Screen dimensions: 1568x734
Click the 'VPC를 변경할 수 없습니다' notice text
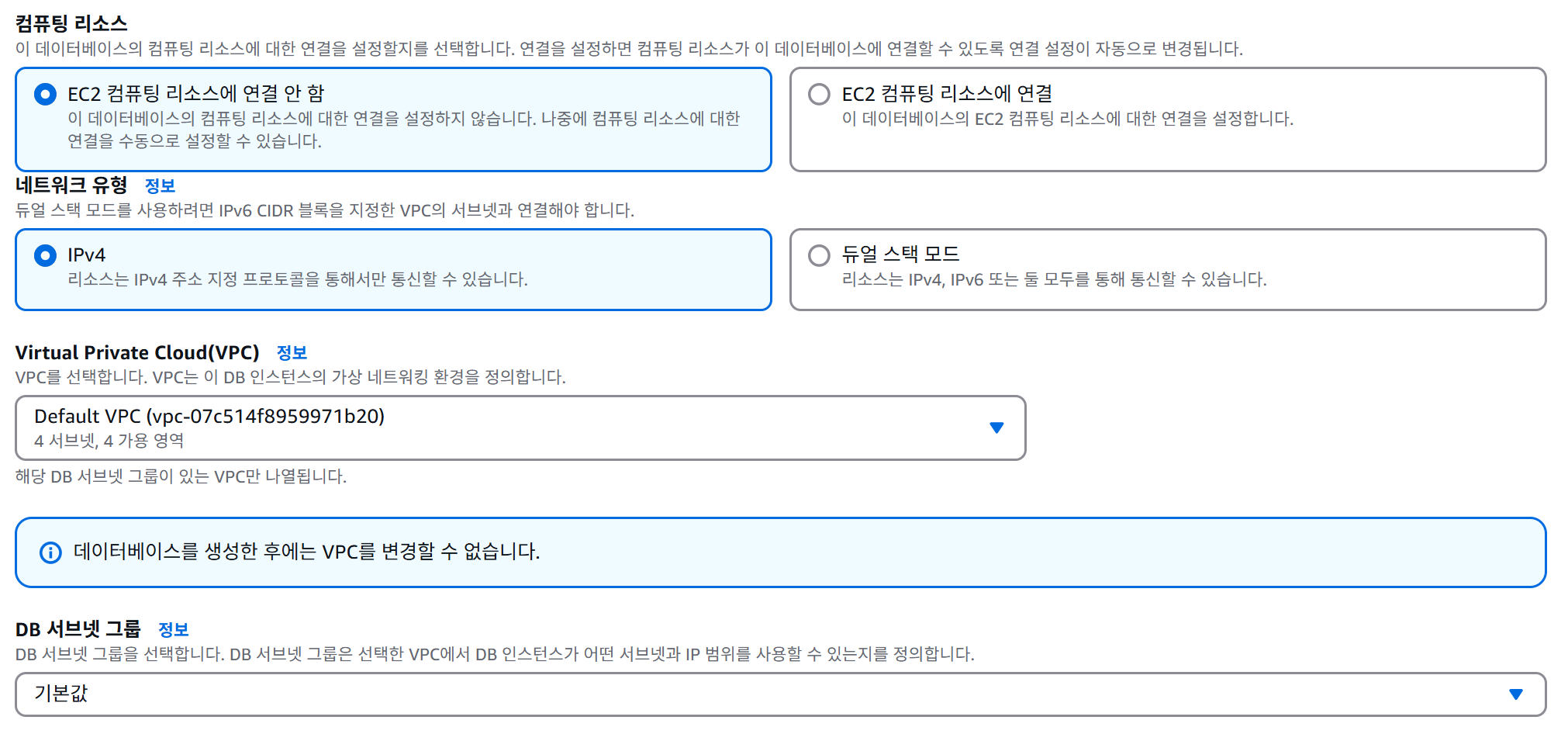point(306,552)
